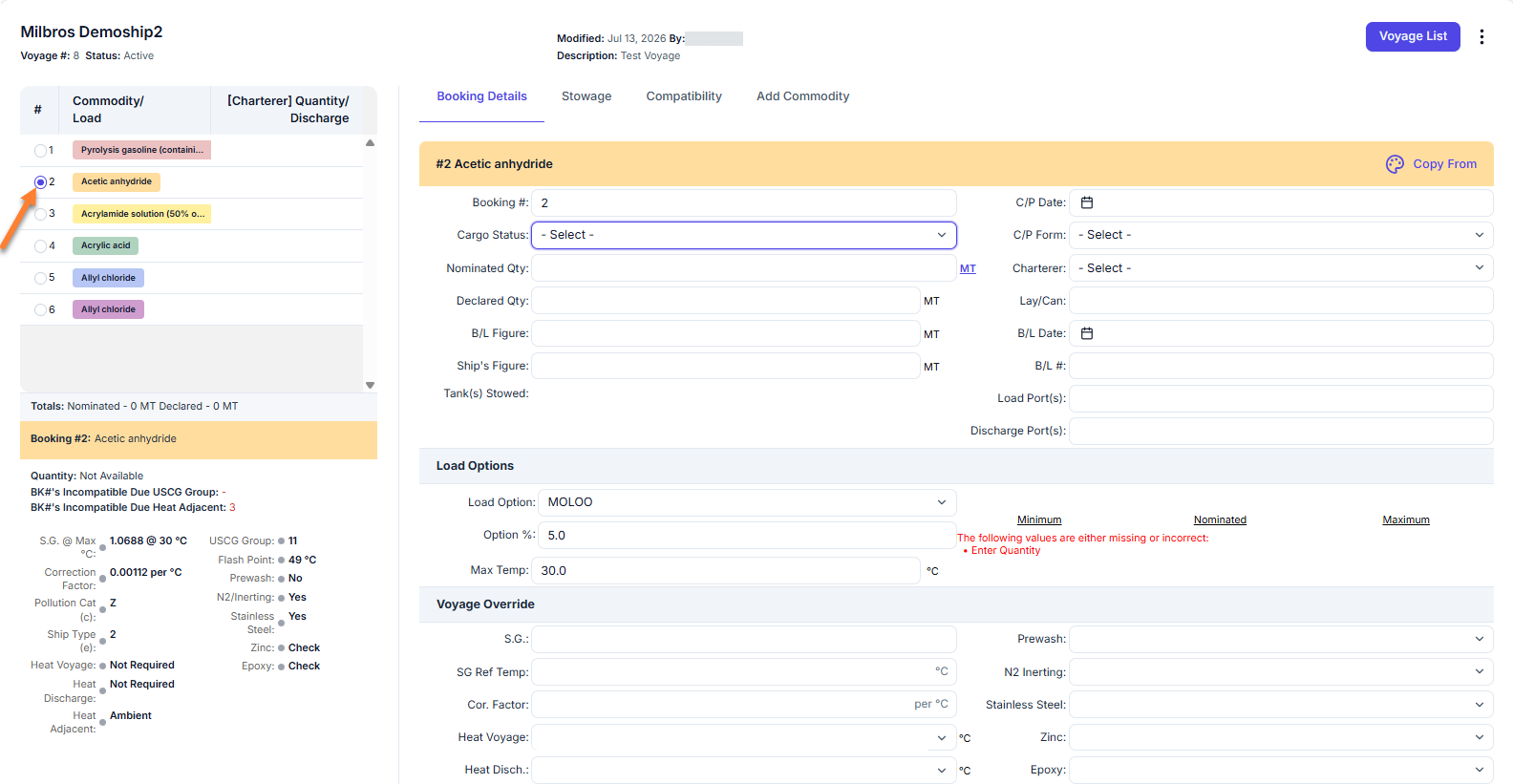The width and height of the screenshot is (1513, 784).
Task: Select the radio button for booking 5
Action: 40,278
